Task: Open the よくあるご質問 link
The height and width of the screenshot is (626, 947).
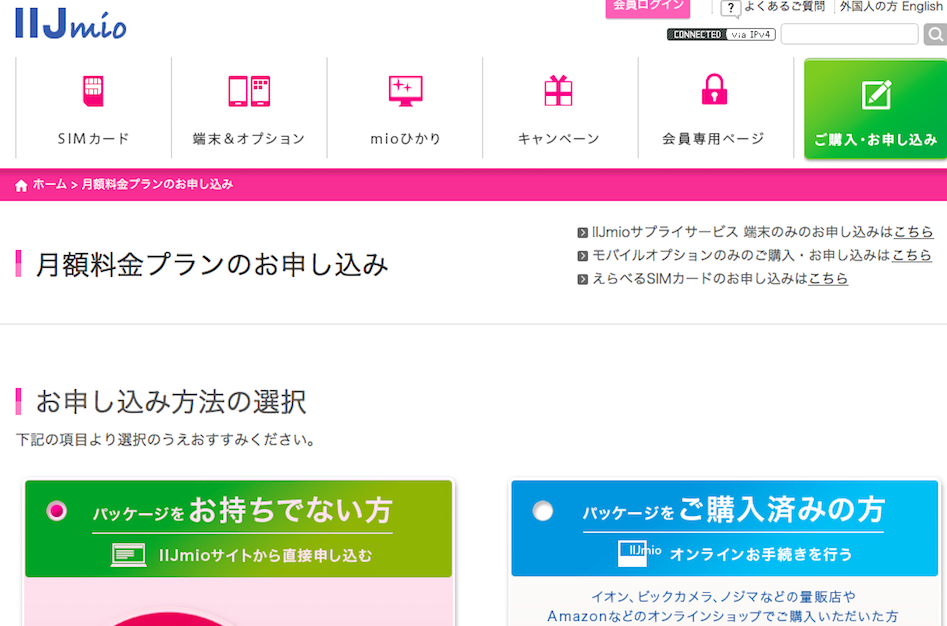Action: [784, 7]
